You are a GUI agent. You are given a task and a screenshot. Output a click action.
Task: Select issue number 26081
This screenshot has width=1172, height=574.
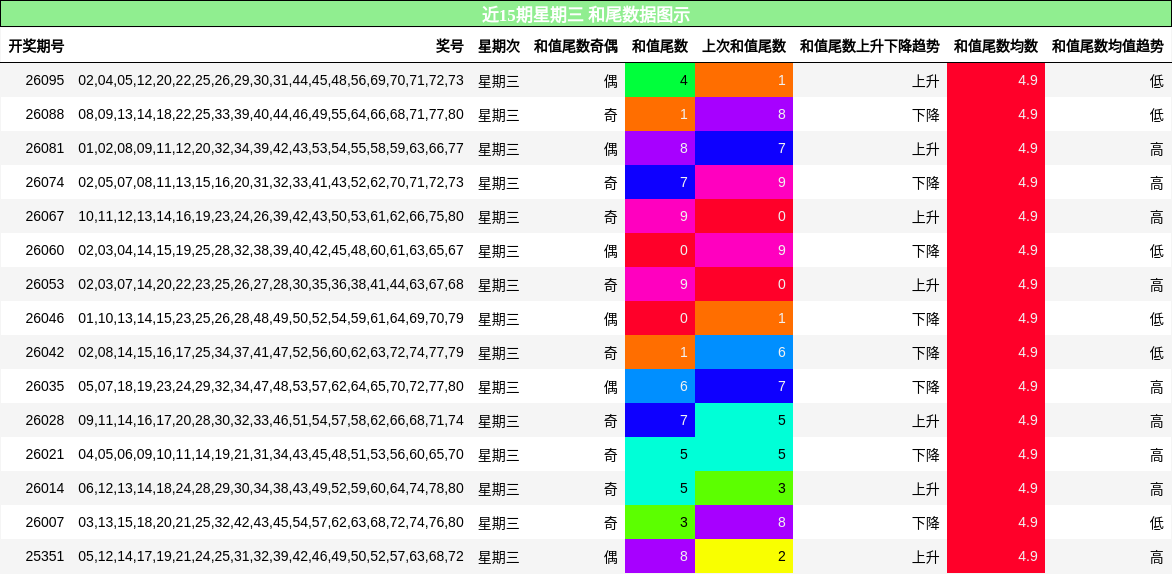(45, 149)
